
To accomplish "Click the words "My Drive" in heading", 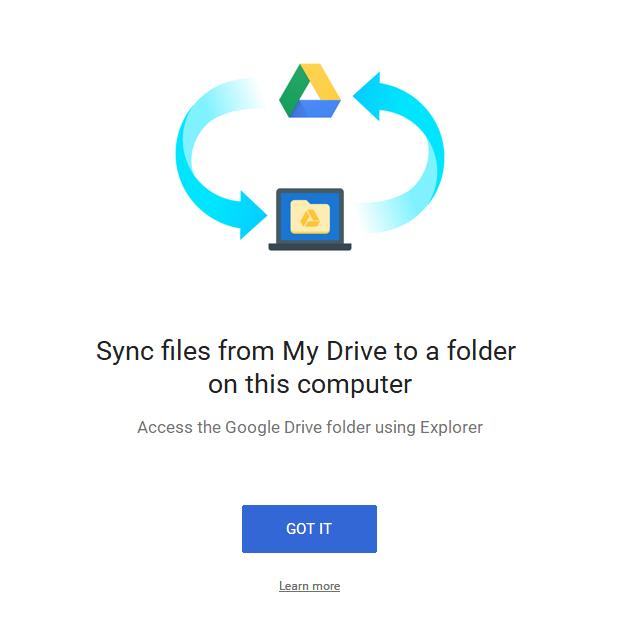I will (335, 351).
